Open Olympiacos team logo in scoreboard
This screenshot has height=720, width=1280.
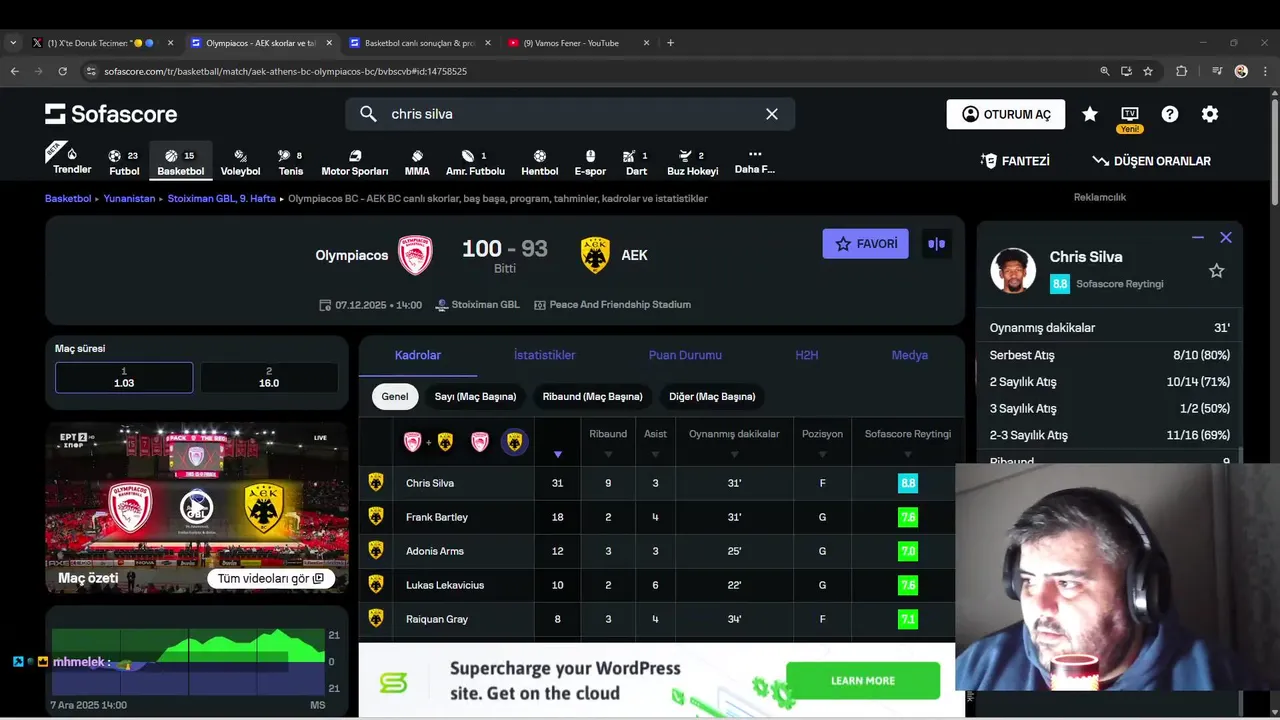(x=415, y=255)
